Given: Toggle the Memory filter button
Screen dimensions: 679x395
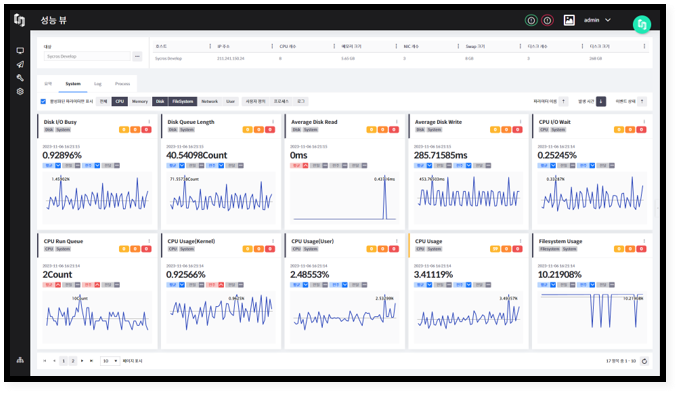Looking at the screenshot, I should (x=139, y=101).
